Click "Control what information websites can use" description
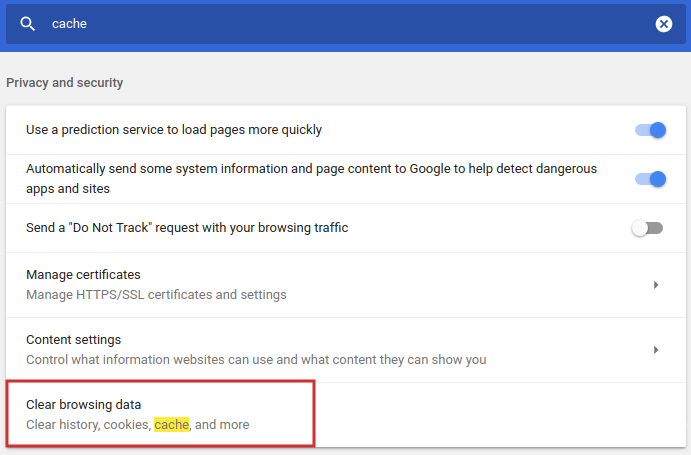 [256, 360]
